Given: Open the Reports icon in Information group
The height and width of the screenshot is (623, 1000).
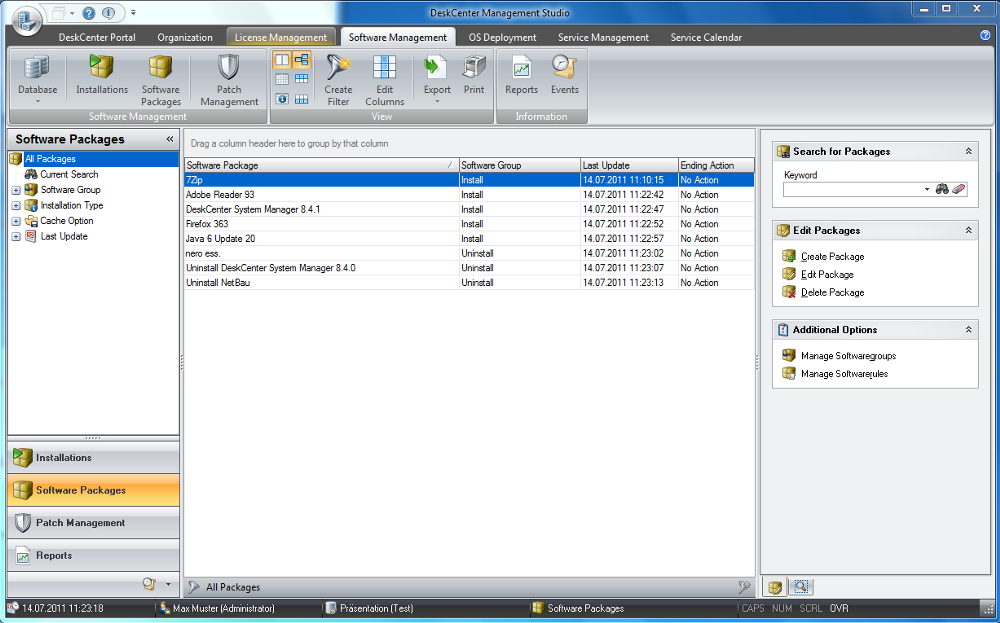Looking at the screenshot, I should tap(521, 72).
